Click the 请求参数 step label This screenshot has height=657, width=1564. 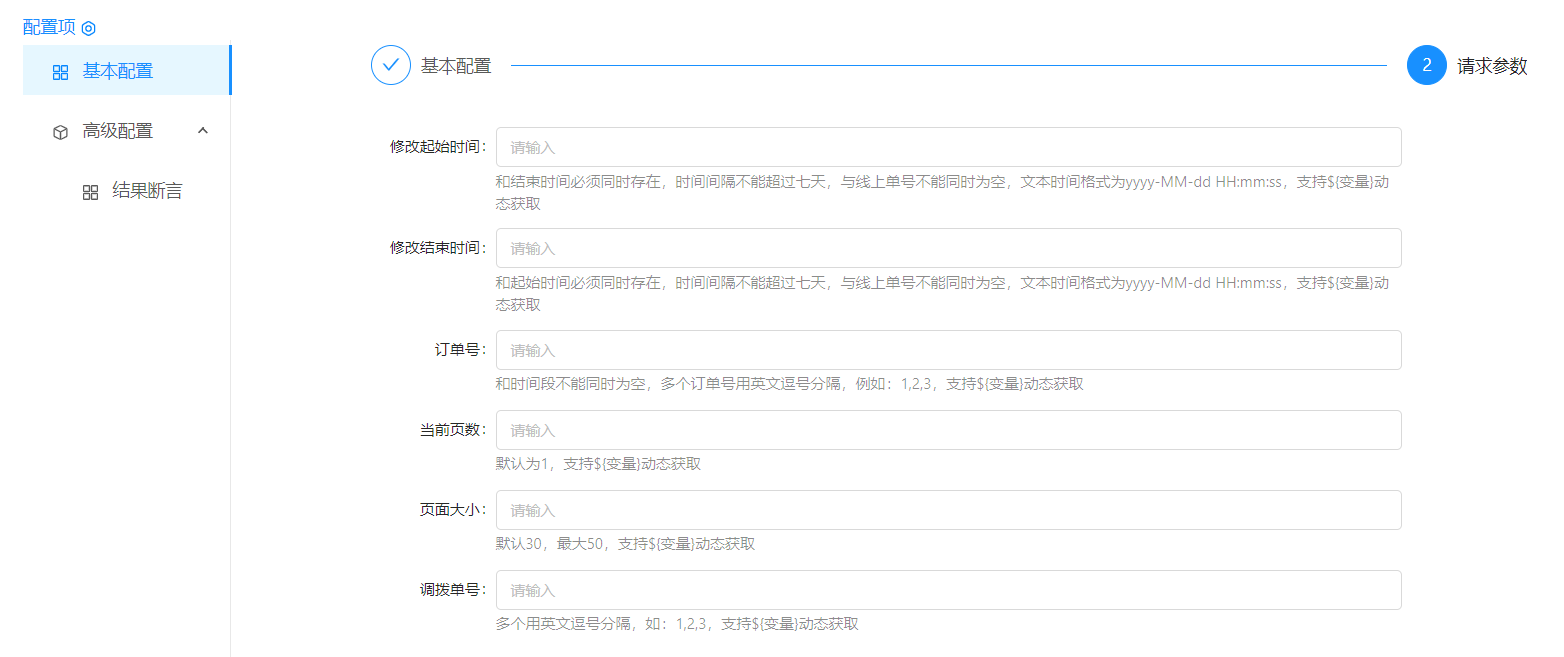pos(1492,66)
